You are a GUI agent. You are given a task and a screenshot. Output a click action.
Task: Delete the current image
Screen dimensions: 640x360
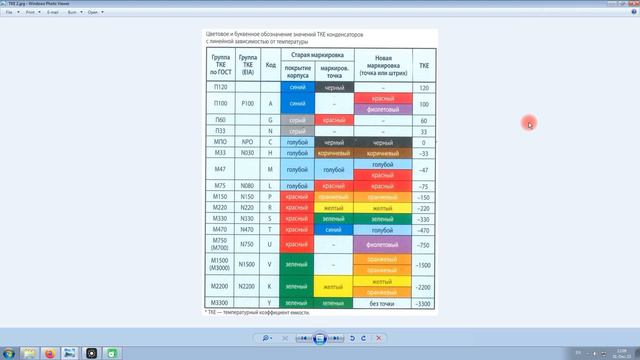(x=379, y=338)
